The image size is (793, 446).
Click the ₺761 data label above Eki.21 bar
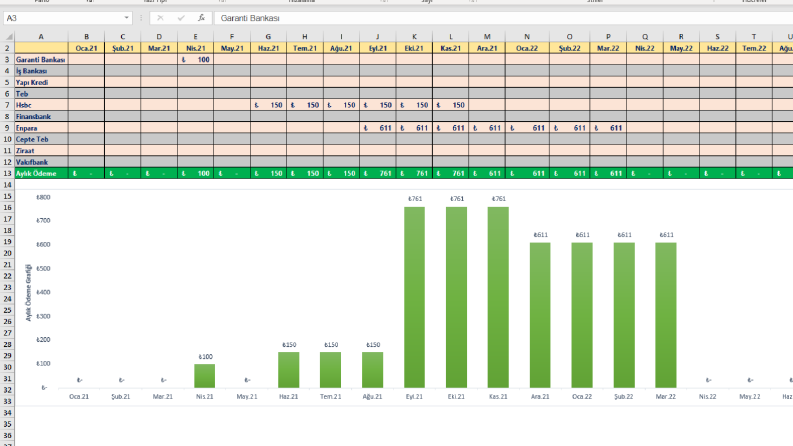point(457,199)
